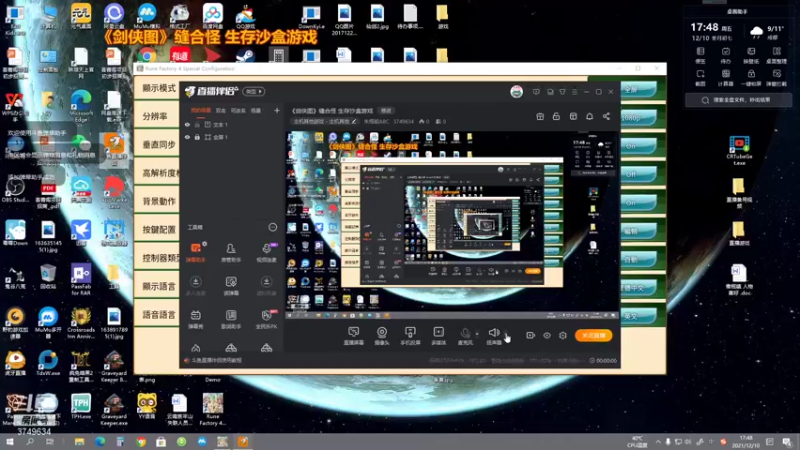Select 顯示模式 in Rune Factory configuration

pyautogui.click(x=159, y=88)
